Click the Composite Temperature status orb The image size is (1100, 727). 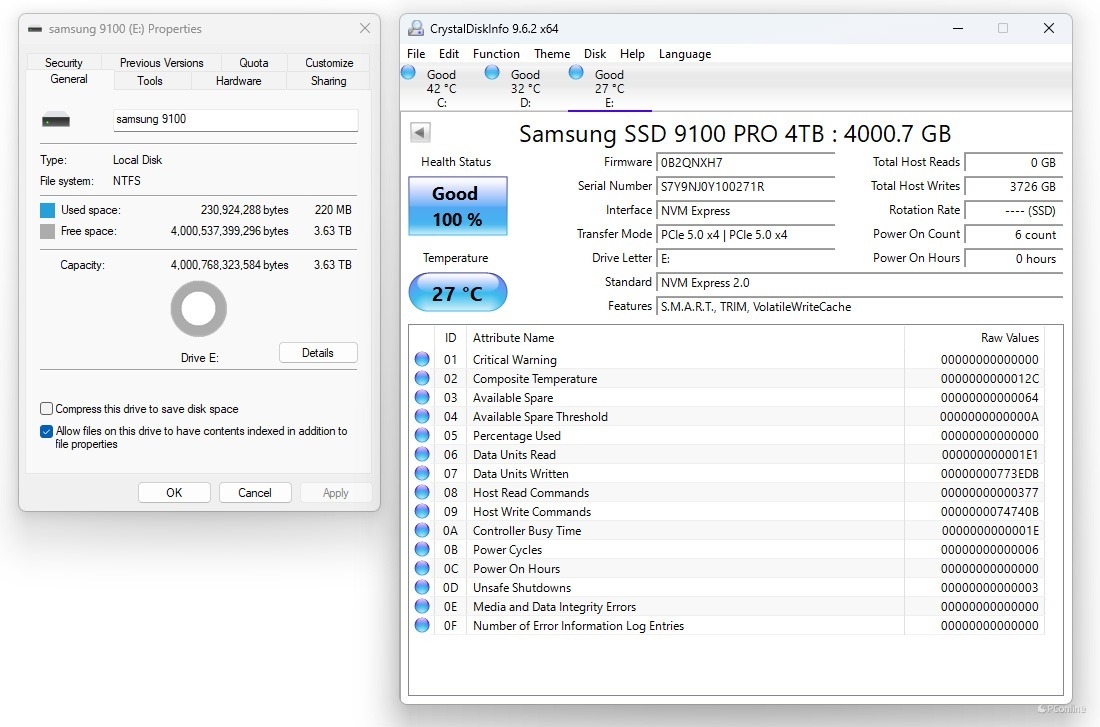422,379
